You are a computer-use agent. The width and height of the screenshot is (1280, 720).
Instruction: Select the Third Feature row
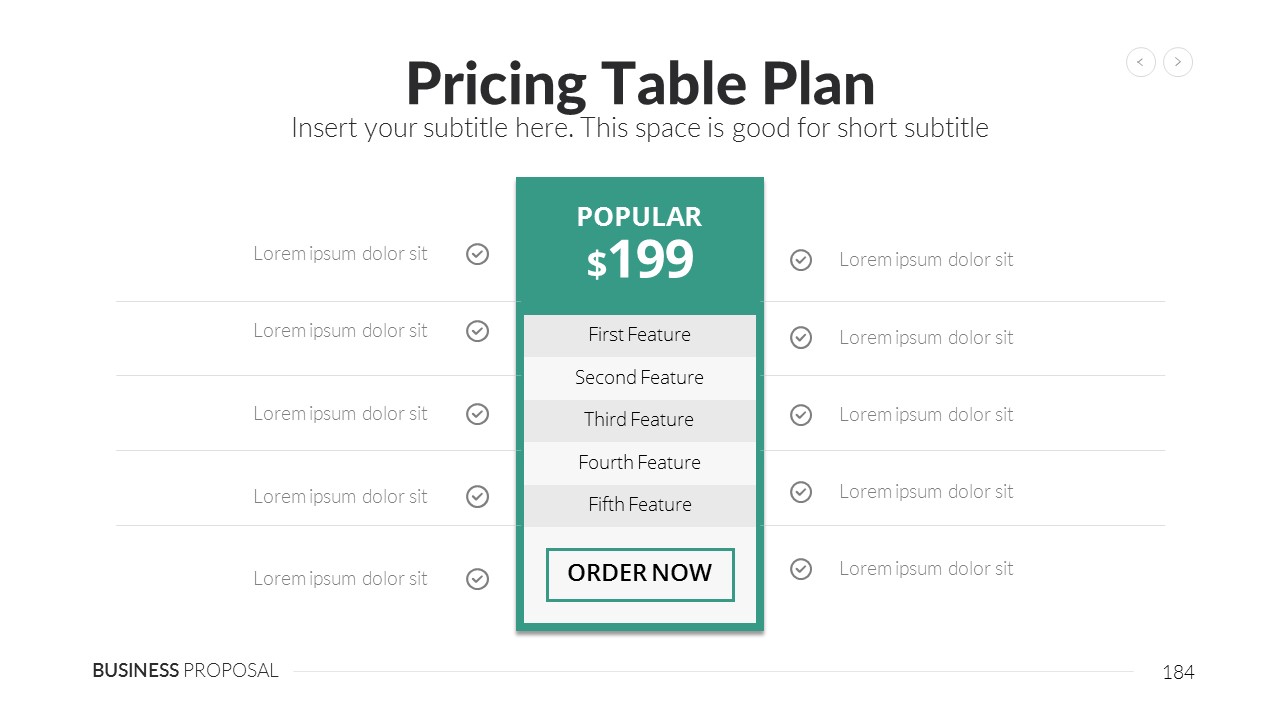(640, 420)
